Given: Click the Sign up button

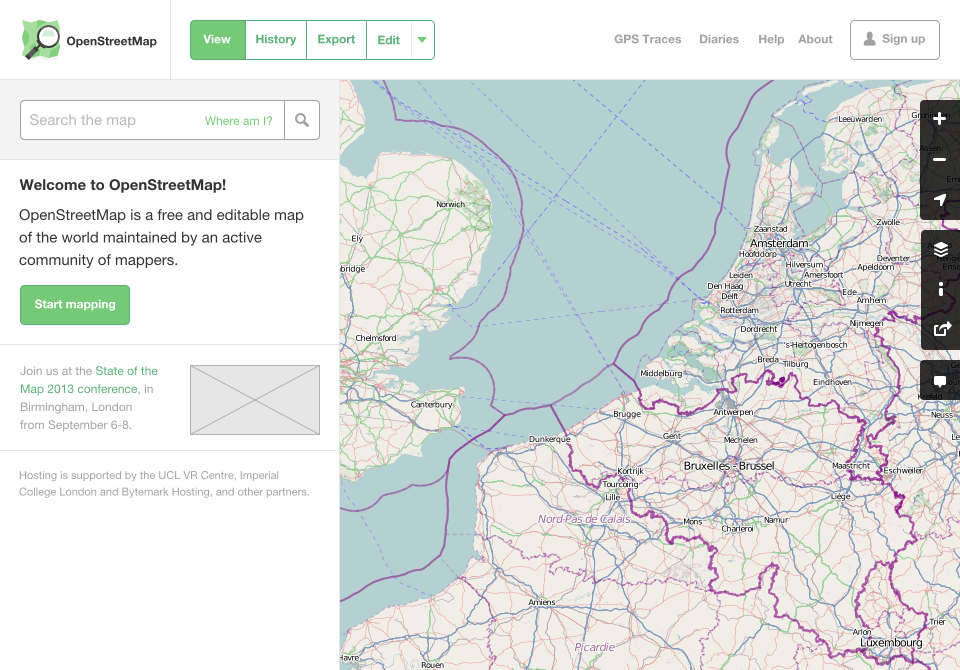Looking at the screenshot, I should [894, 40].
